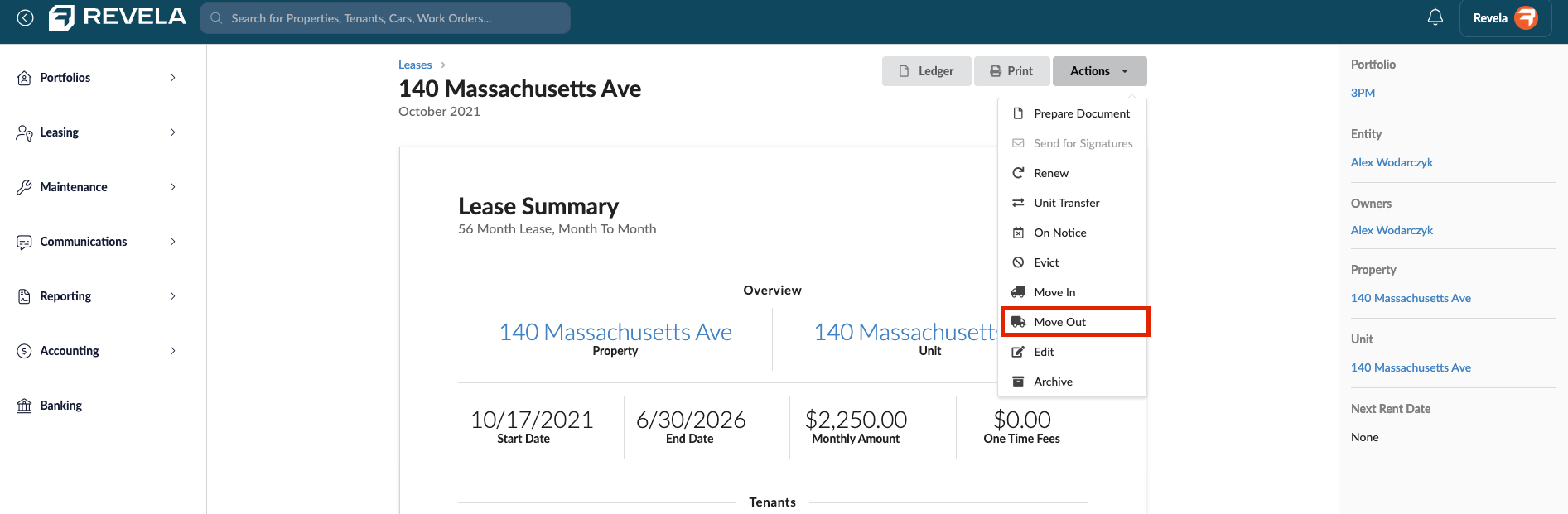Focus the search properties input field

385,18
